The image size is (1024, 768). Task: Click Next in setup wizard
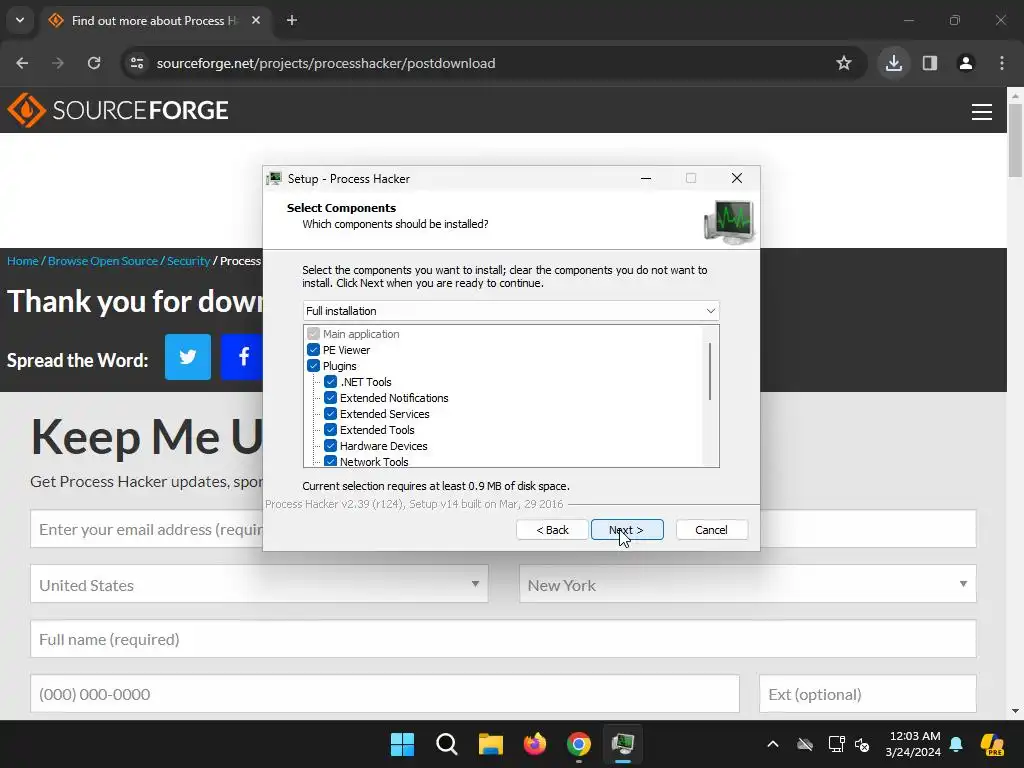627,530
